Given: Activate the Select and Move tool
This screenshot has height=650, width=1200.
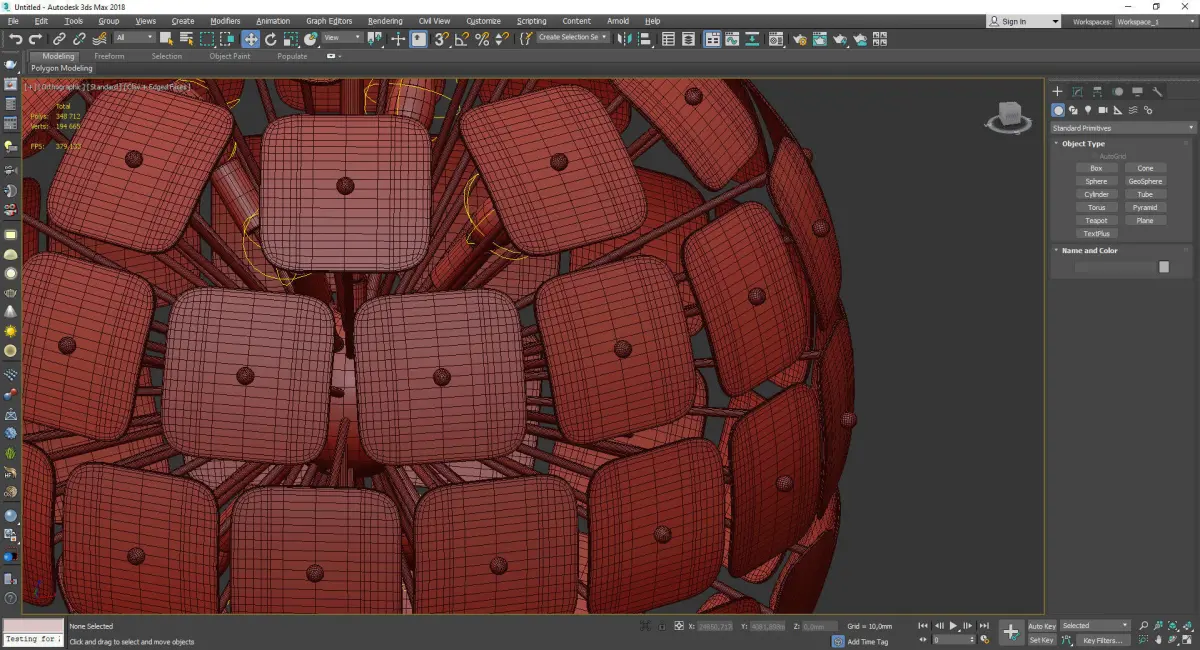Looking at the screenshot, I should click(x=250, y=39).
